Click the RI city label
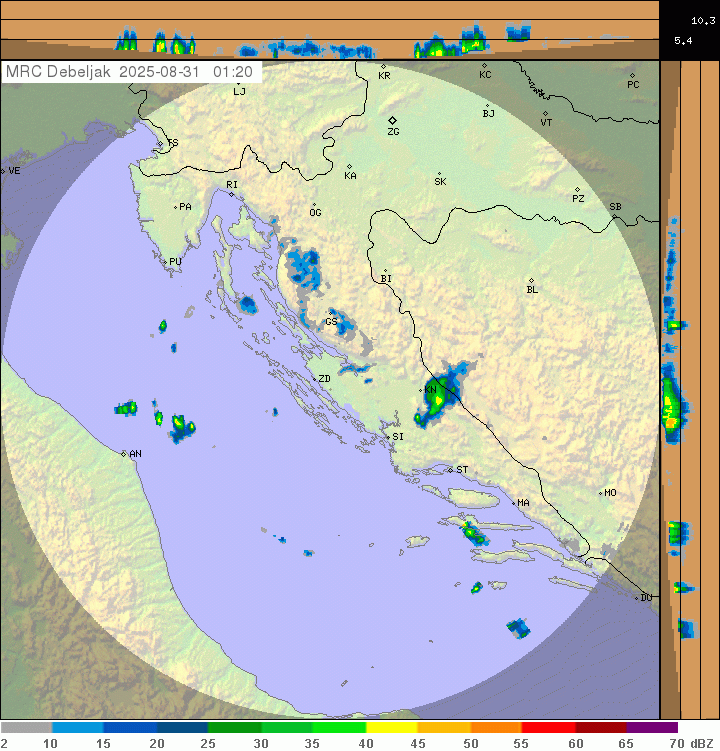720x751 pixels. 232,185
